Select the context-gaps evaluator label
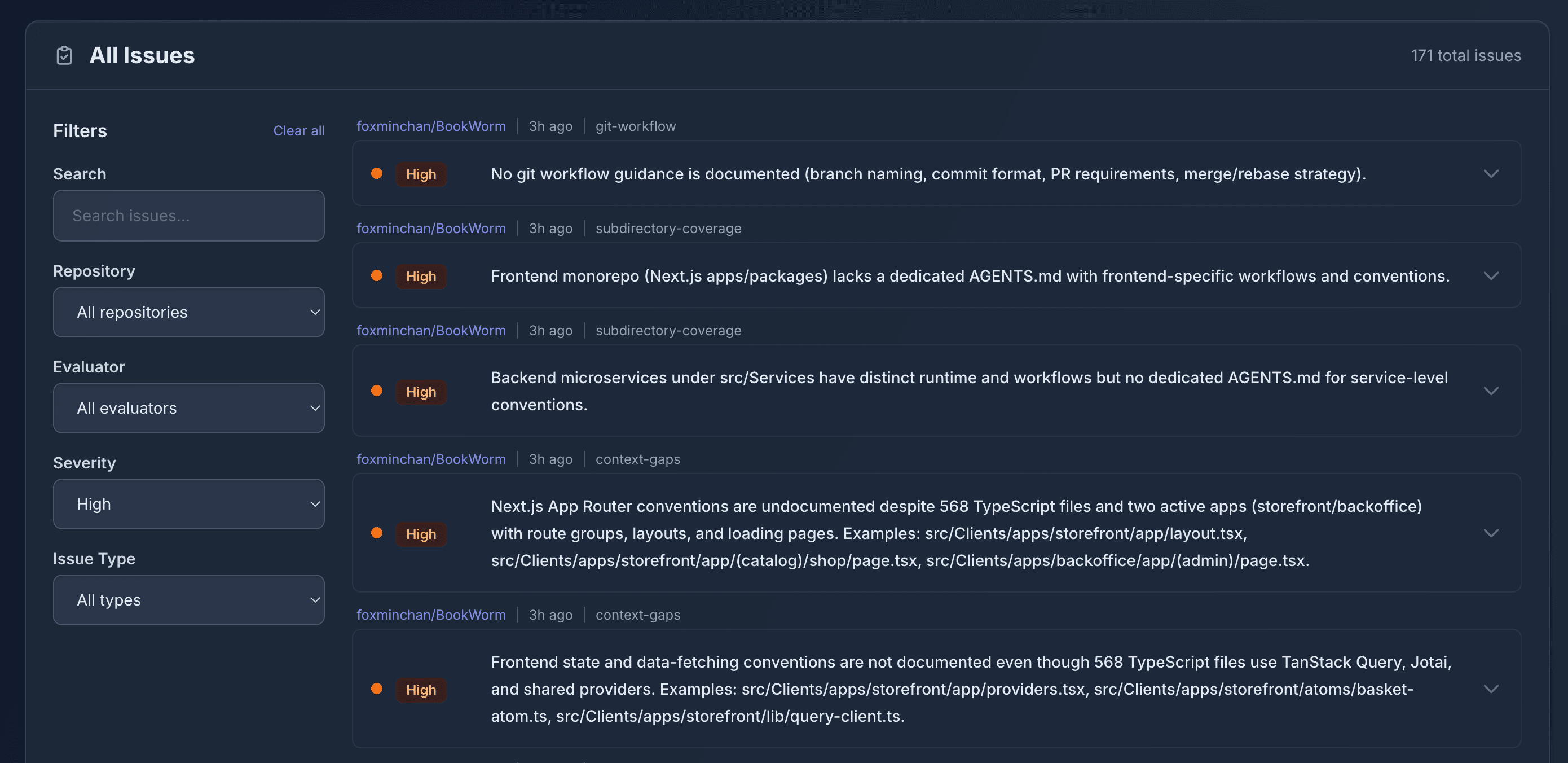This screenshot has height=763, width=1568. [x=637, y=458]
